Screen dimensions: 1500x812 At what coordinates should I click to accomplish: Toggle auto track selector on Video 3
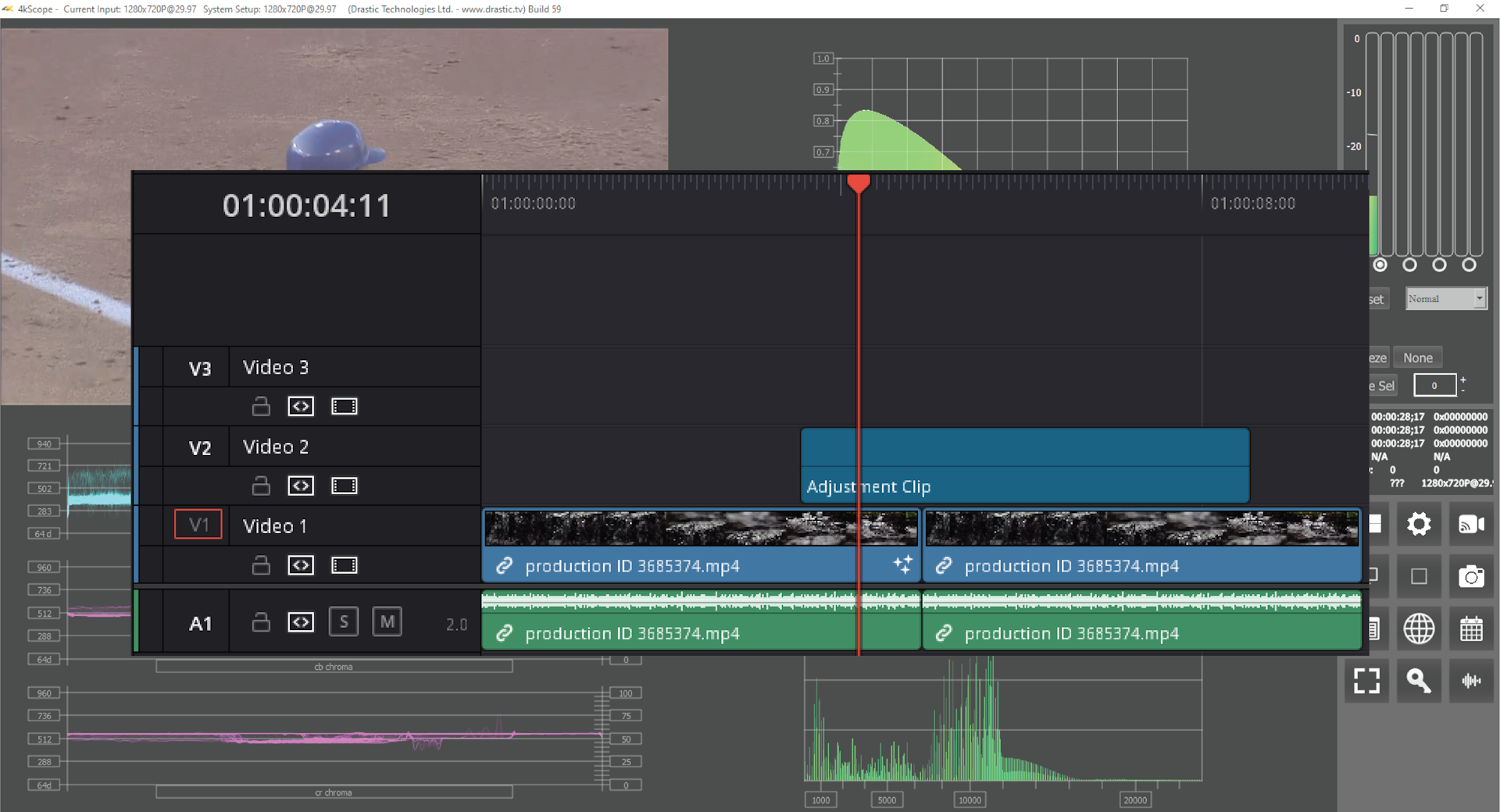point(301,406)
